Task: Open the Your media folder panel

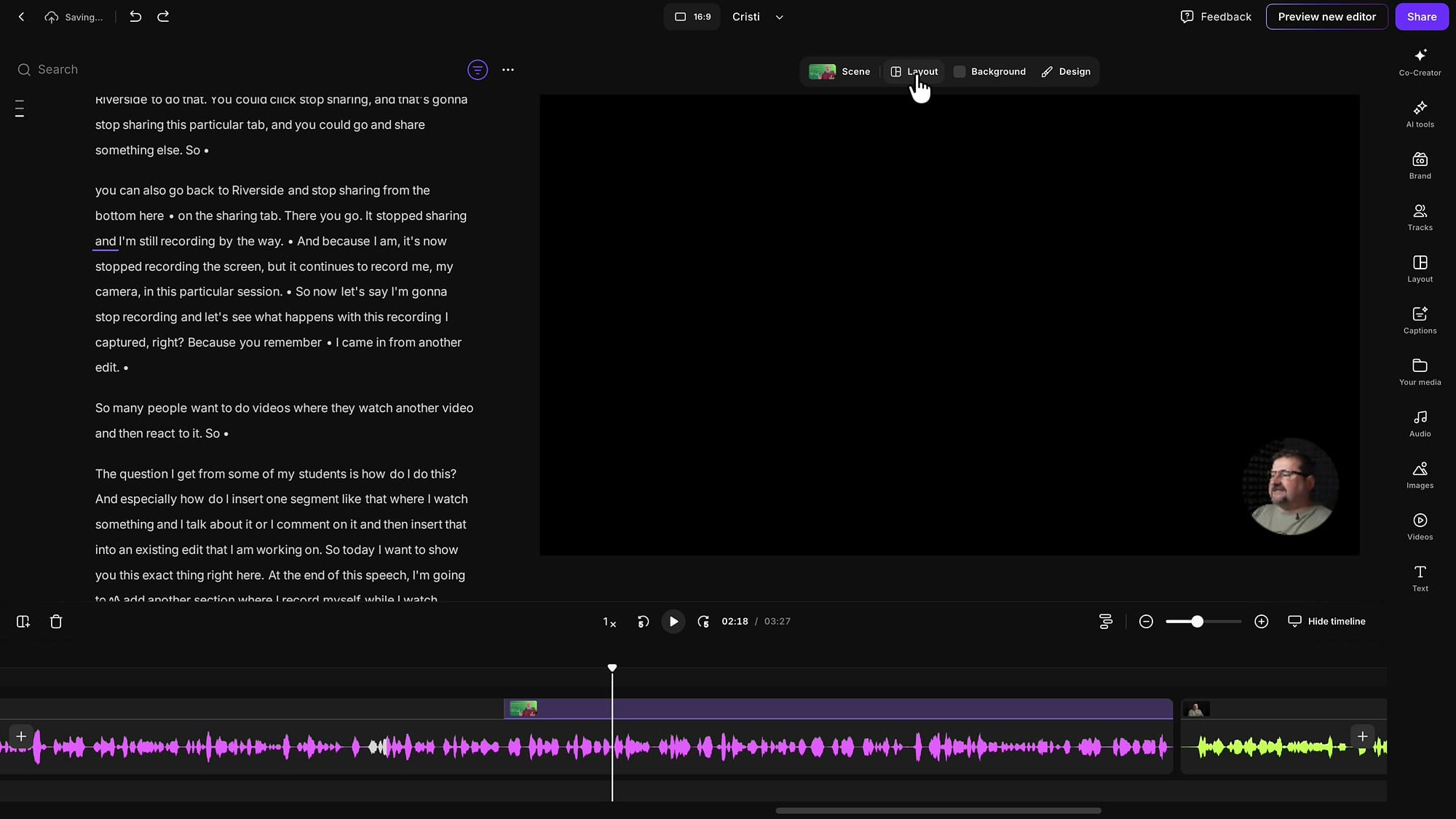Action: point(1420,373)
